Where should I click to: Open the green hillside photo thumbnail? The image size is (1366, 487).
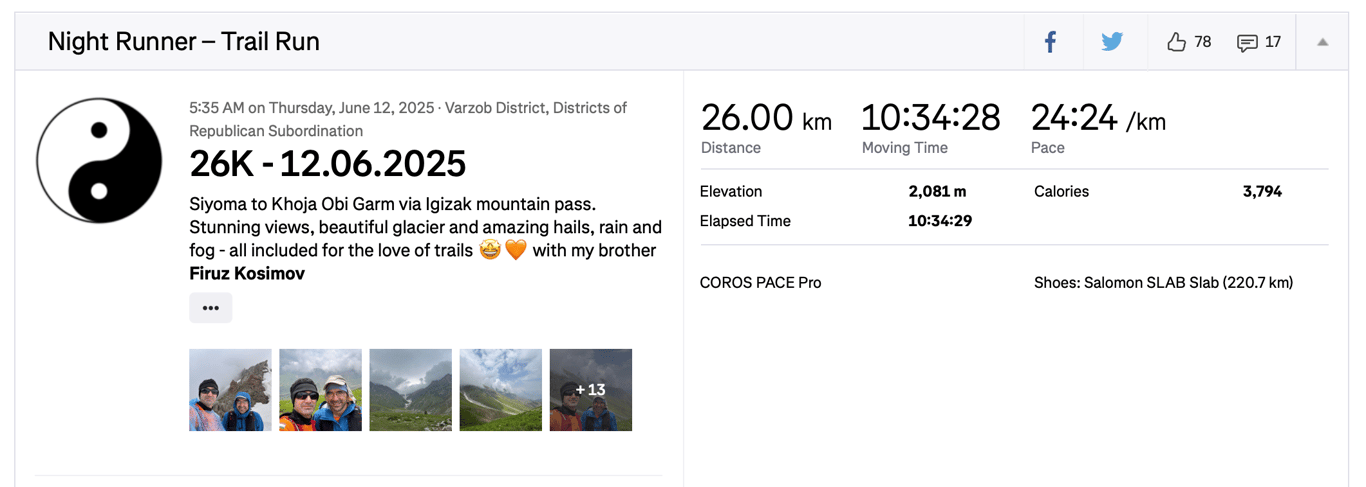click(500, 390)
